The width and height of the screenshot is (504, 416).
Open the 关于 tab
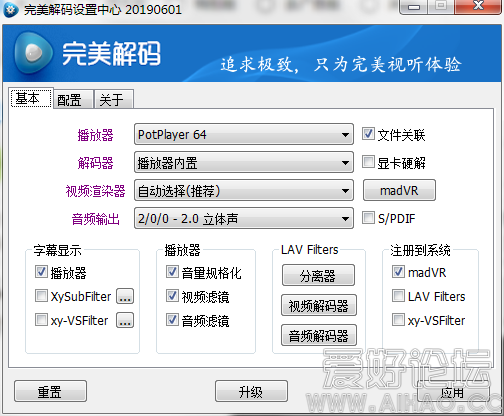114,100
